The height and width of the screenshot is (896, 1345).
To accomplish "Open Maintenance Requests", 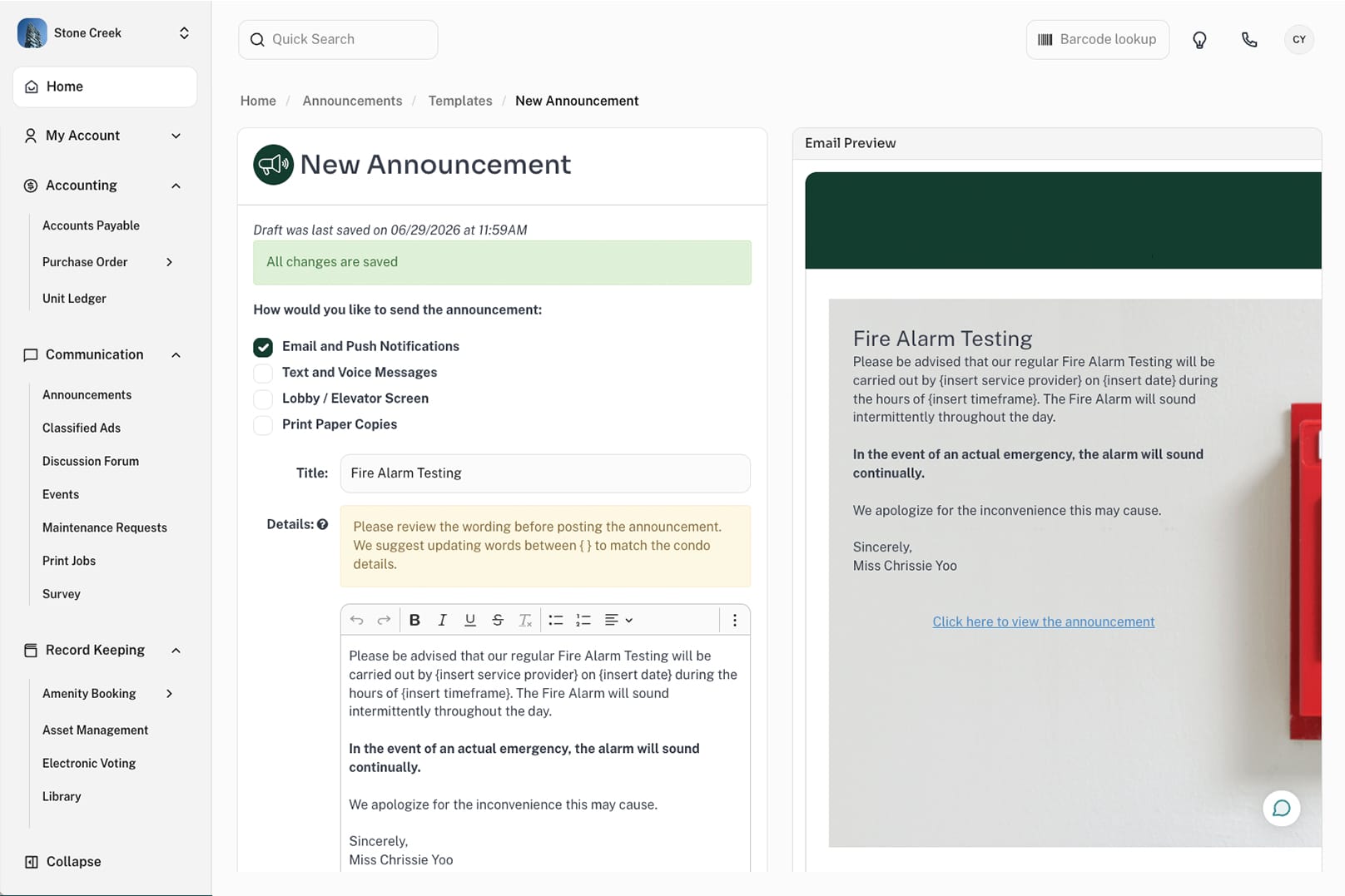I will [105, 527].
